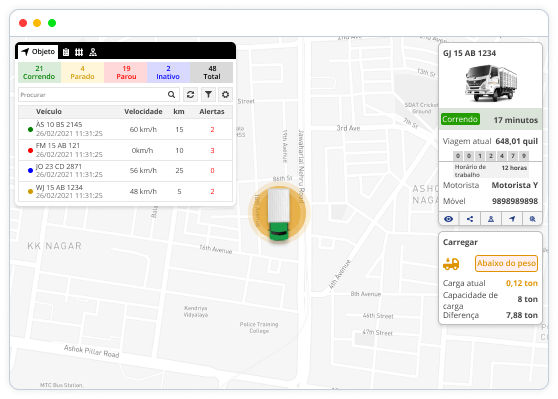Viewport: 558px width, 399px height.
Task: Open the gear settings icon in the vehicle list
Action: (x=225, y=95)
